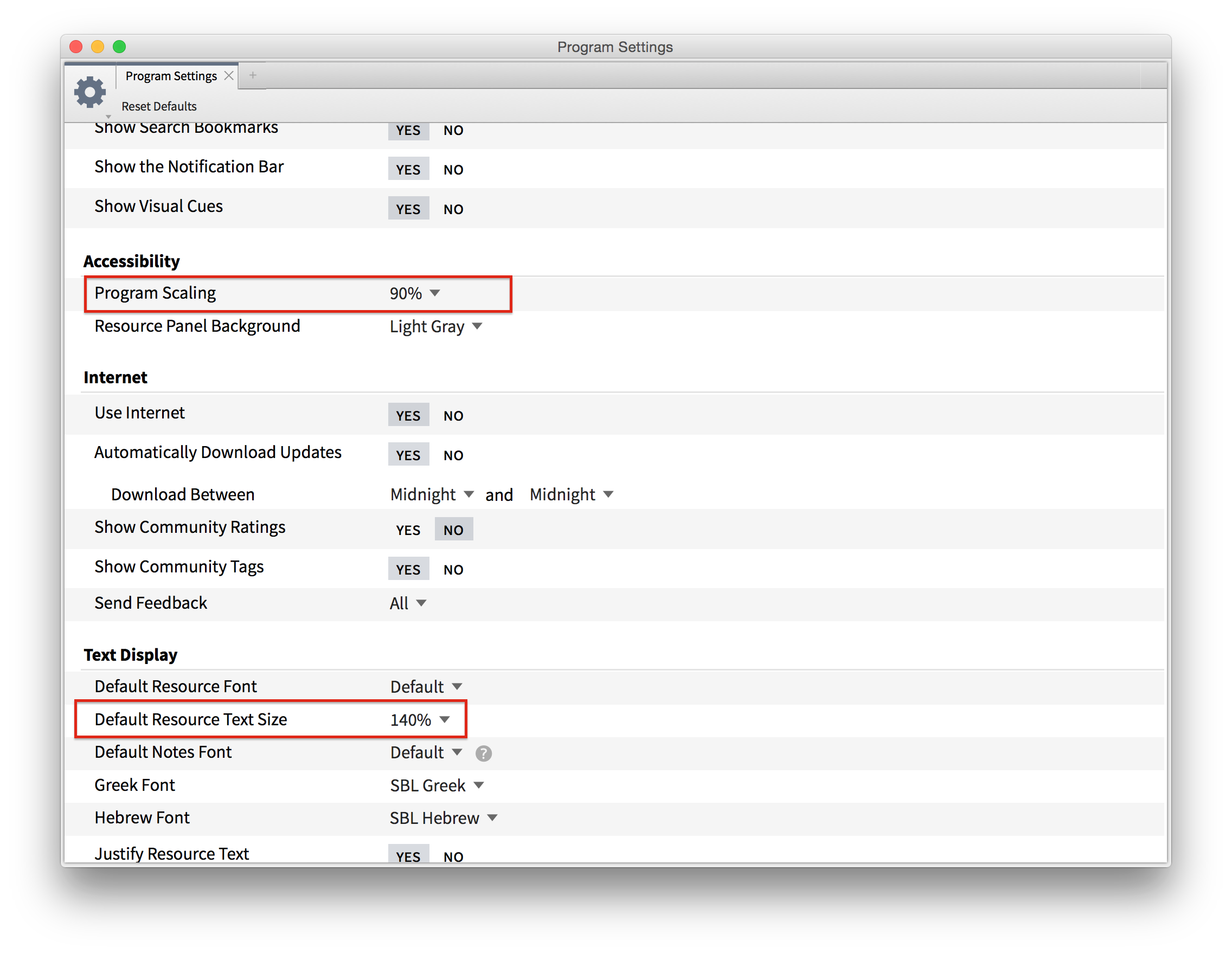Open the Program Scaling 90% dropdown
Viewport: 1232px width, 954px height.
click(415, 293)
